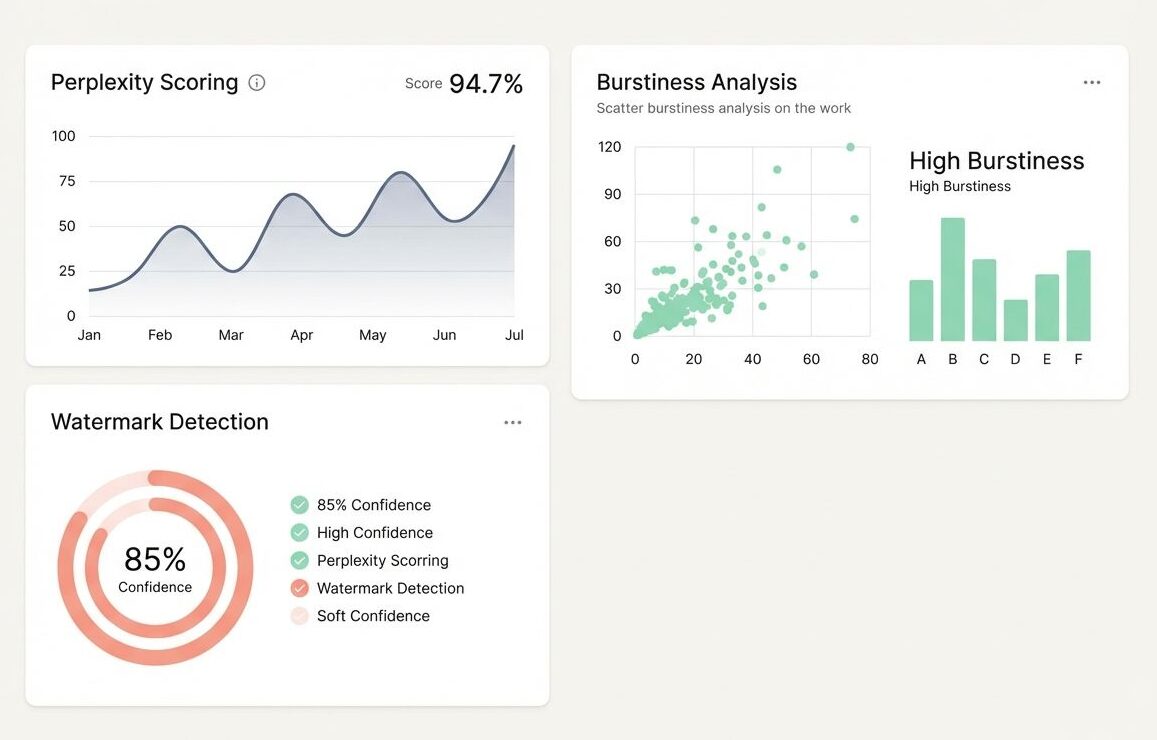Click the Soft Confidence status icon
The width and height of the screenshot is (1157, 740).
[299, 616]
